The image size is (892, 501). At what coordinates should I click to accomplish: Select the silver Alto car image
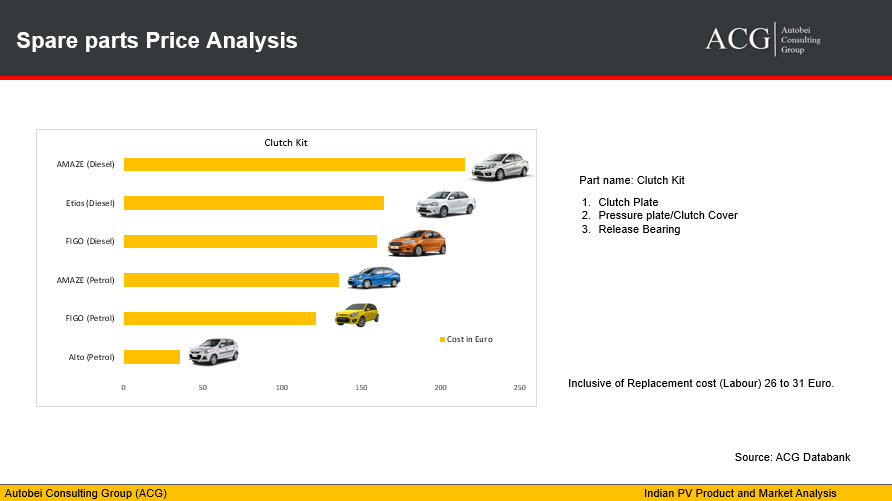pos(214,351)
